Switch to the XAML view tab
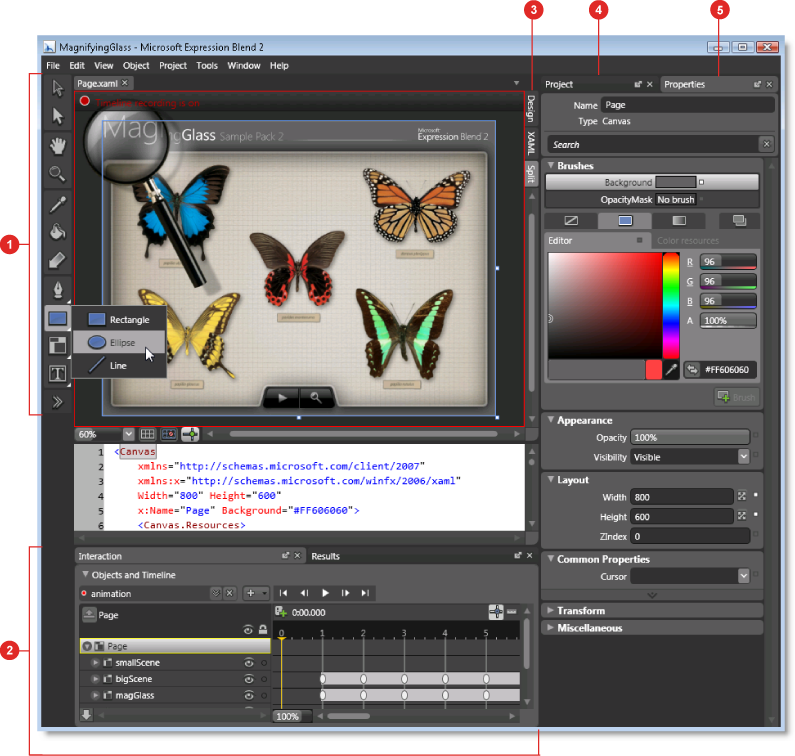Viewport: 795px width, 756px height. 531,143
